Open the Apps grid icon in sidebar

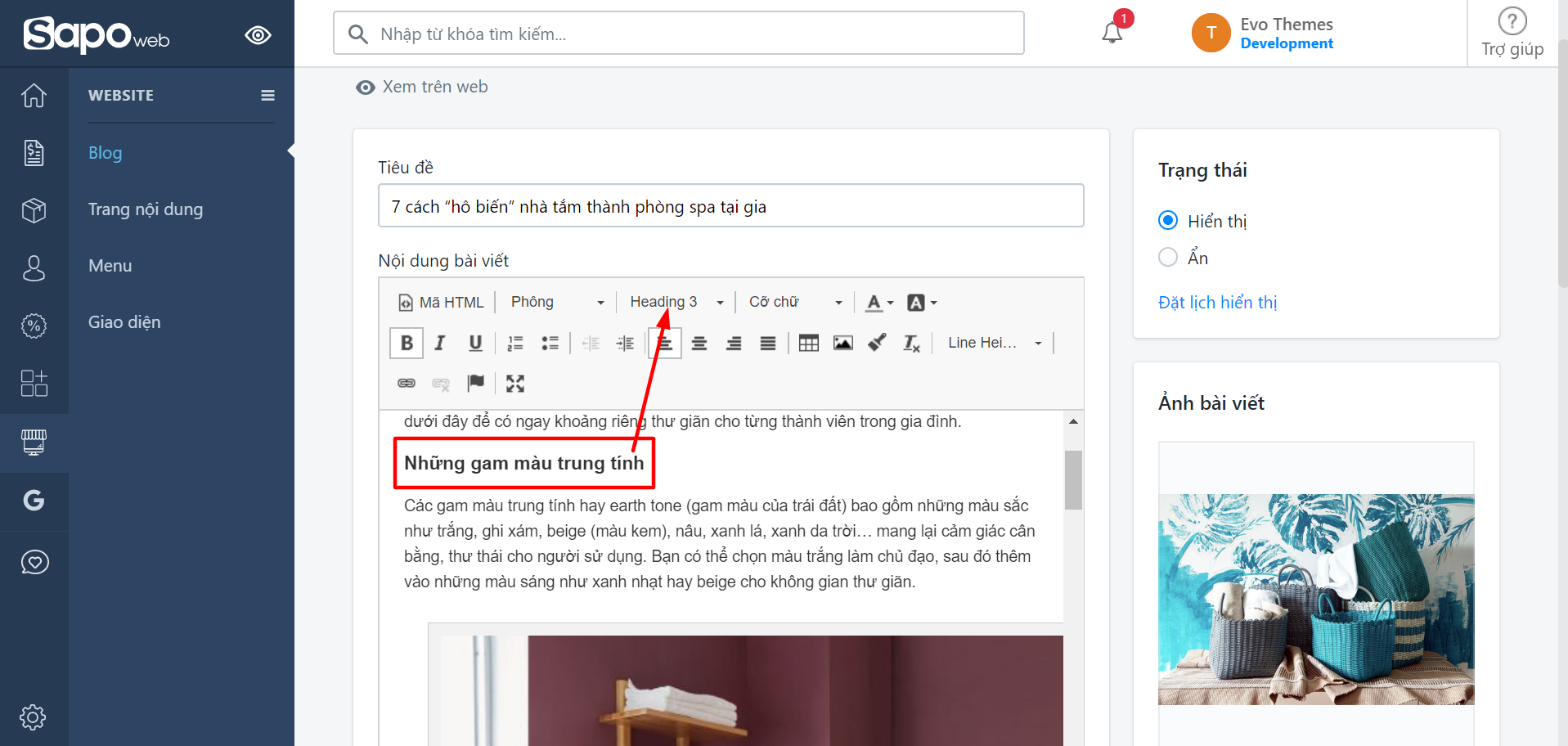(34, 383)
